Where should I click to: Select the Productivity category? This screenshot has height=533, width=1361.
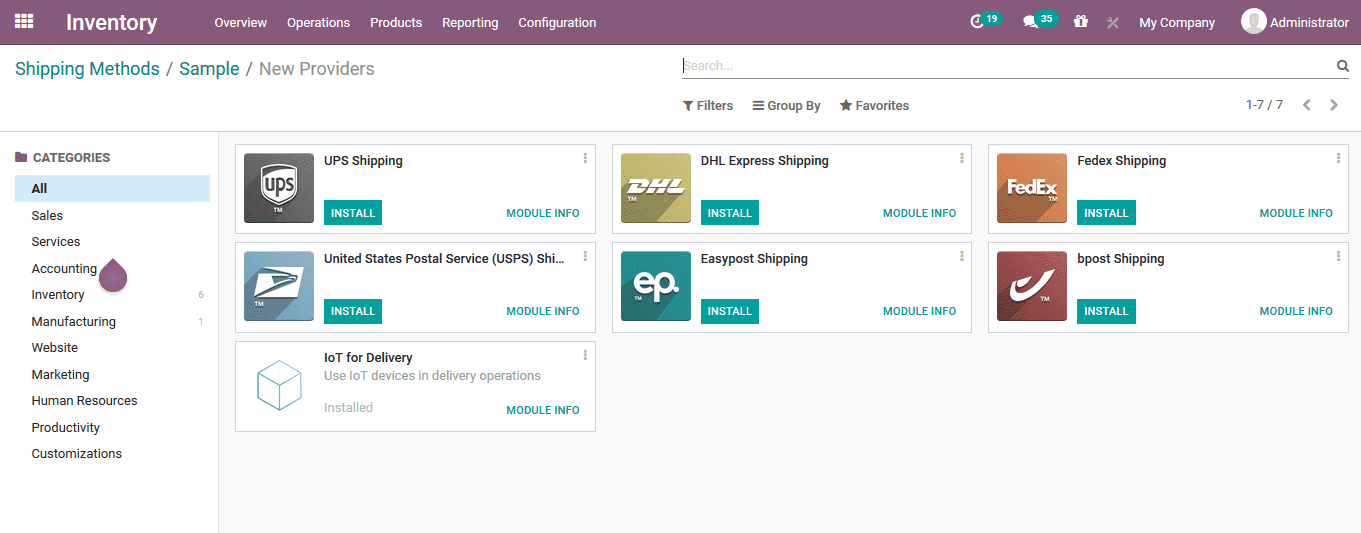pos(112,428)
